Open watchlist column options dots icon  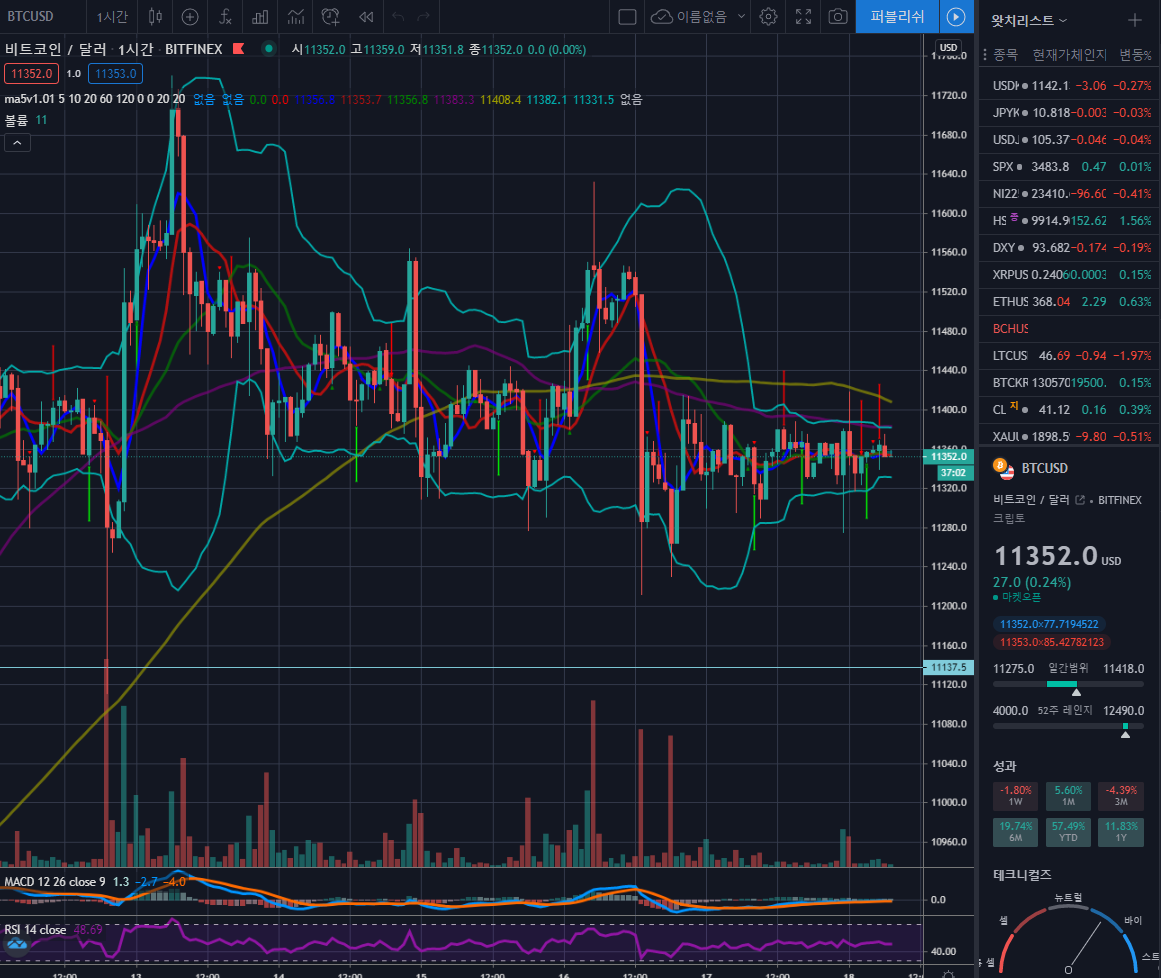pos(985,55)
